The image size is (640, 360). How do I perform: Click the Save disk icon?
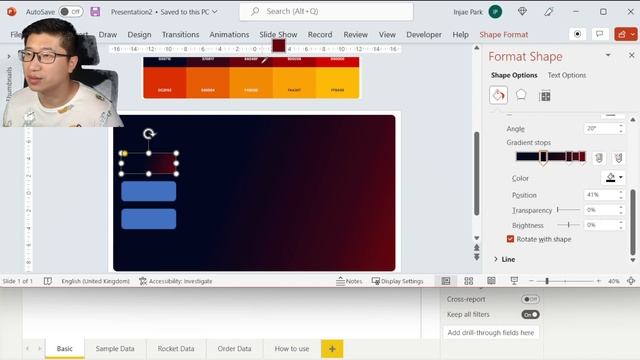click(x=95, y=11)
